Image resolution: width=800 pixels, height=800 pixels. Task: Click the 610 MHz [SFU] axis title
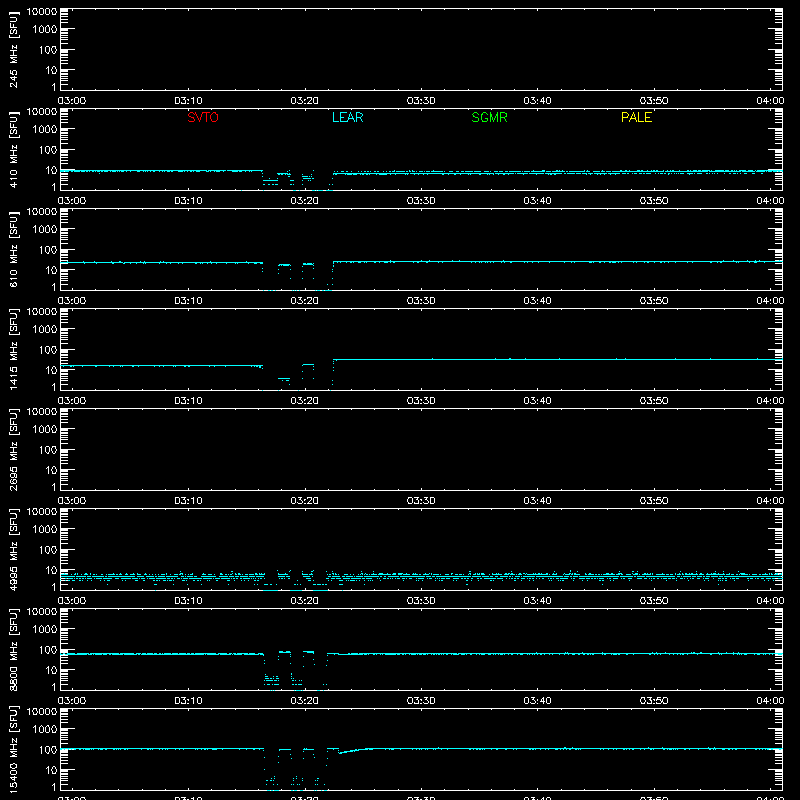(x=14, y=249)
